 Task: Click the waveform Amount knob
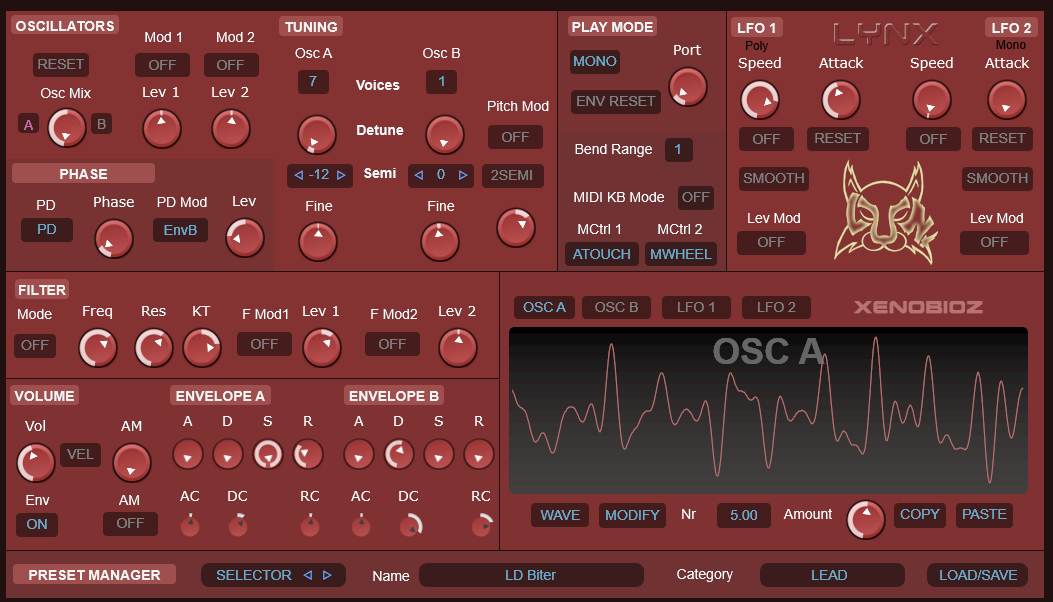pos(866,519)
